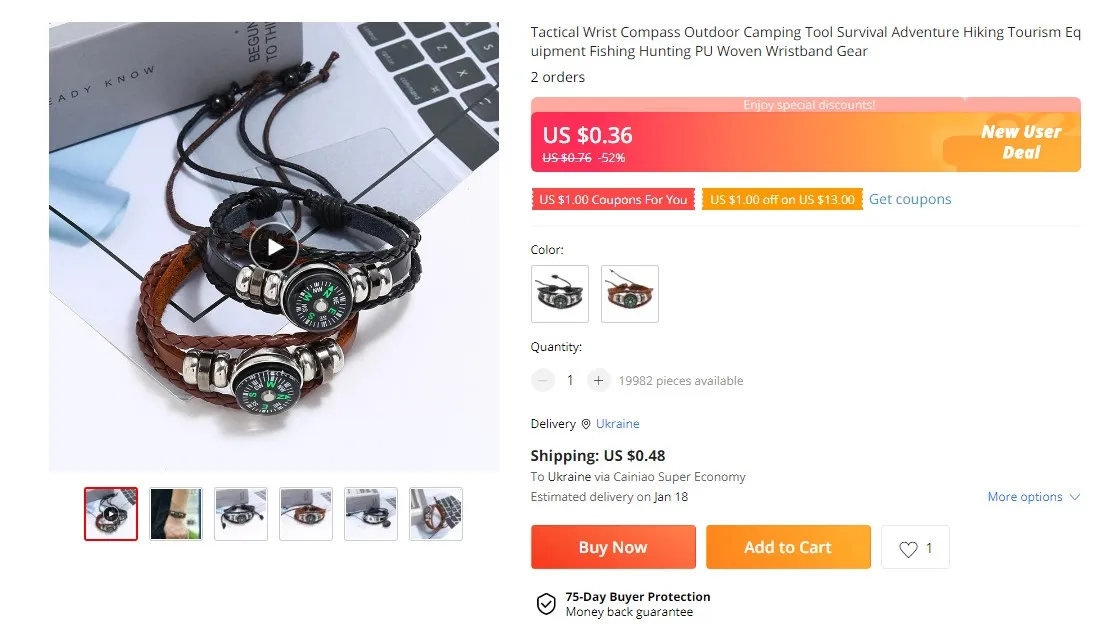Click the Add to Cart button
Viewport: 1104px width, 624px height.
click(788, 547)
